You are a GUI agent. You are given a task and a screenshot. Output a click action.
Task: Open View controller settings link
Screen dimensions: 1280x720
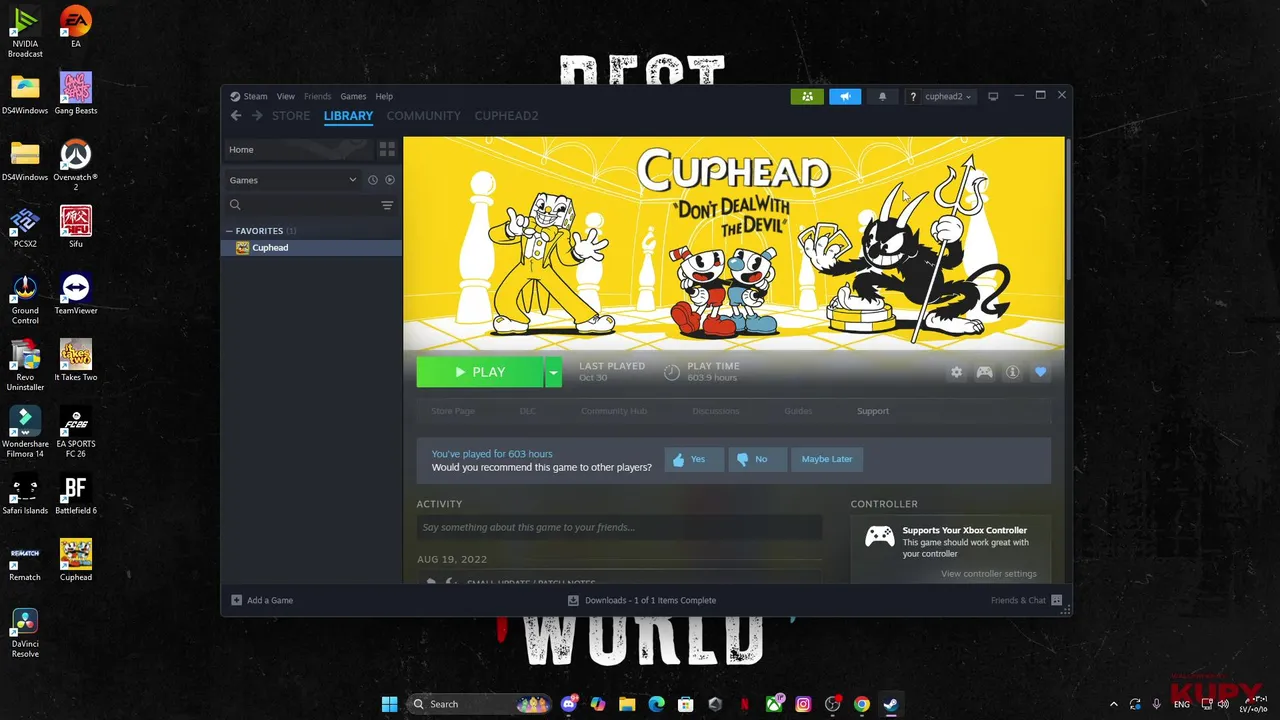988,574
